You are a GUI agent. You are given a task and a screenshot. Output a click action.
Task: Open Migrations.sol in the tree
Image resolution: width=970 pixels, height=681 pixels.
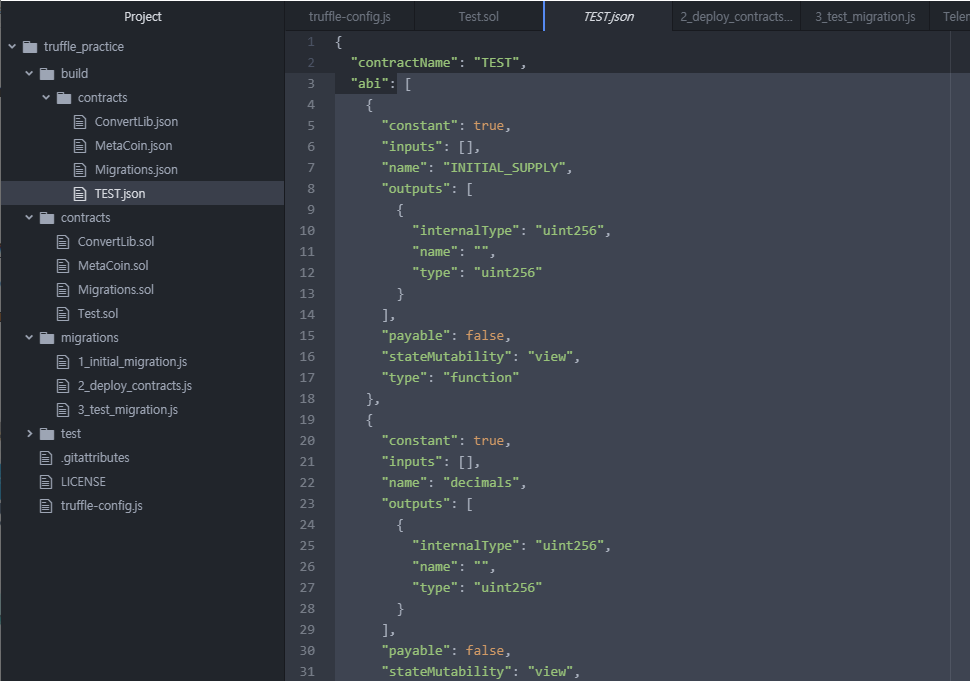(x=116, y=289)
